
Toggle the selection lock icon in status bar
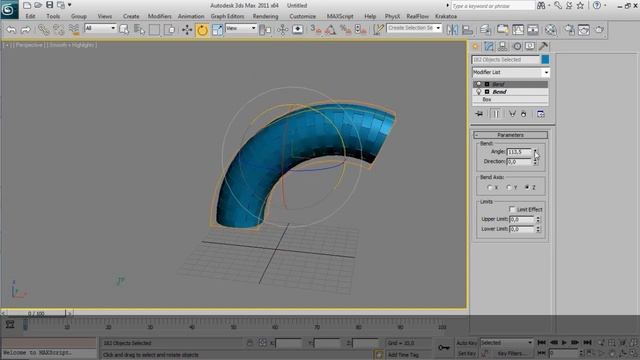[x=250, y=343]
